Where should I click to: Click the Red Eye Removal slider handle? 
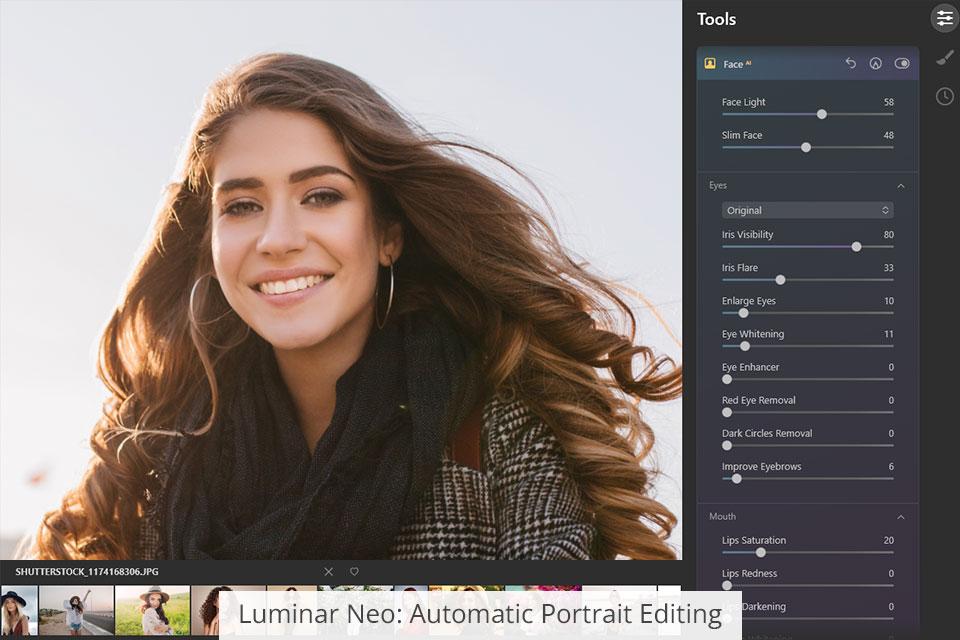[x=727, y=412]
